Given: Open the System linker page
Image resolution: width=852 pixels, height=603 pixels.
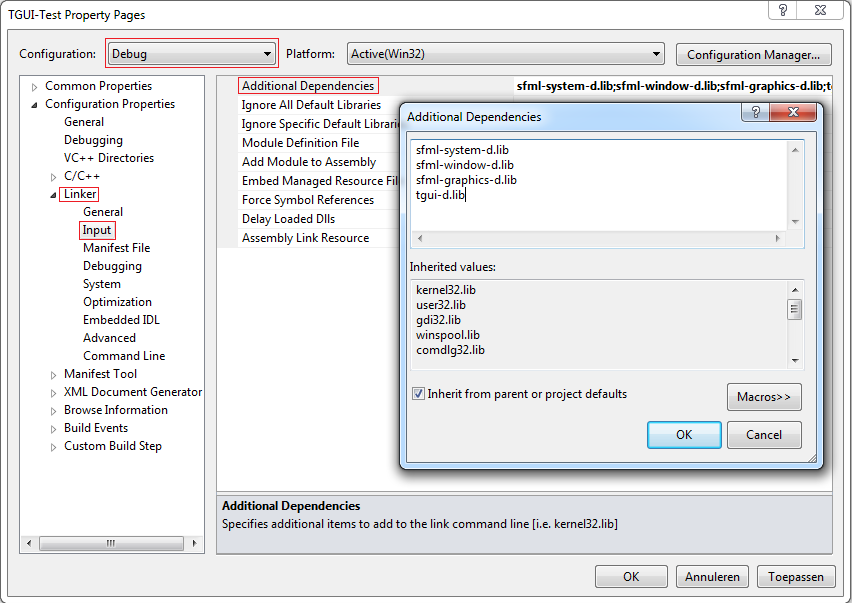Looking at the screenshot, I should point(102,284).
